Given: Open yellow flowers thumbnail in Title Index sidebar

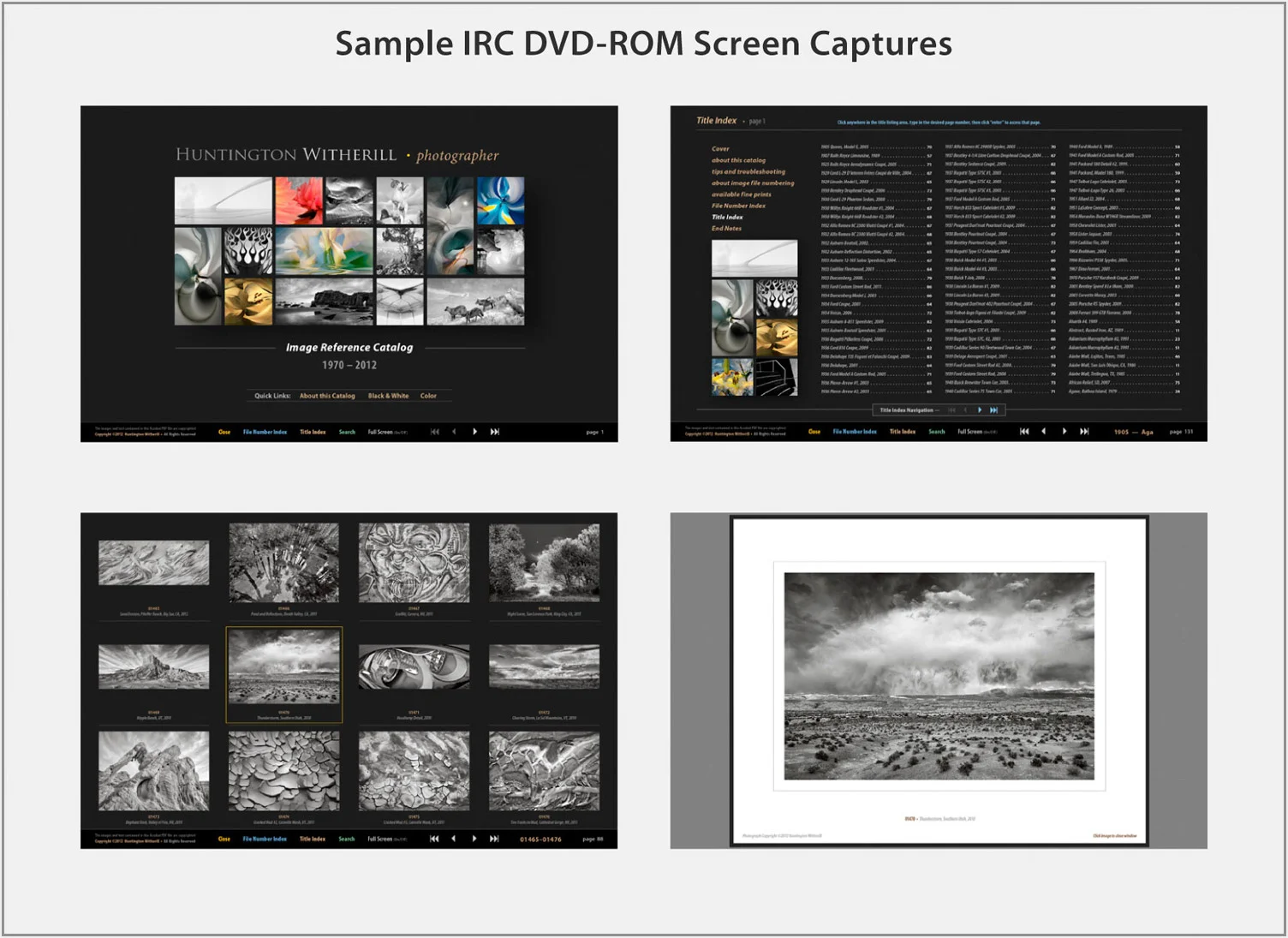Looking at the screenshot, I should click(732, 378).
